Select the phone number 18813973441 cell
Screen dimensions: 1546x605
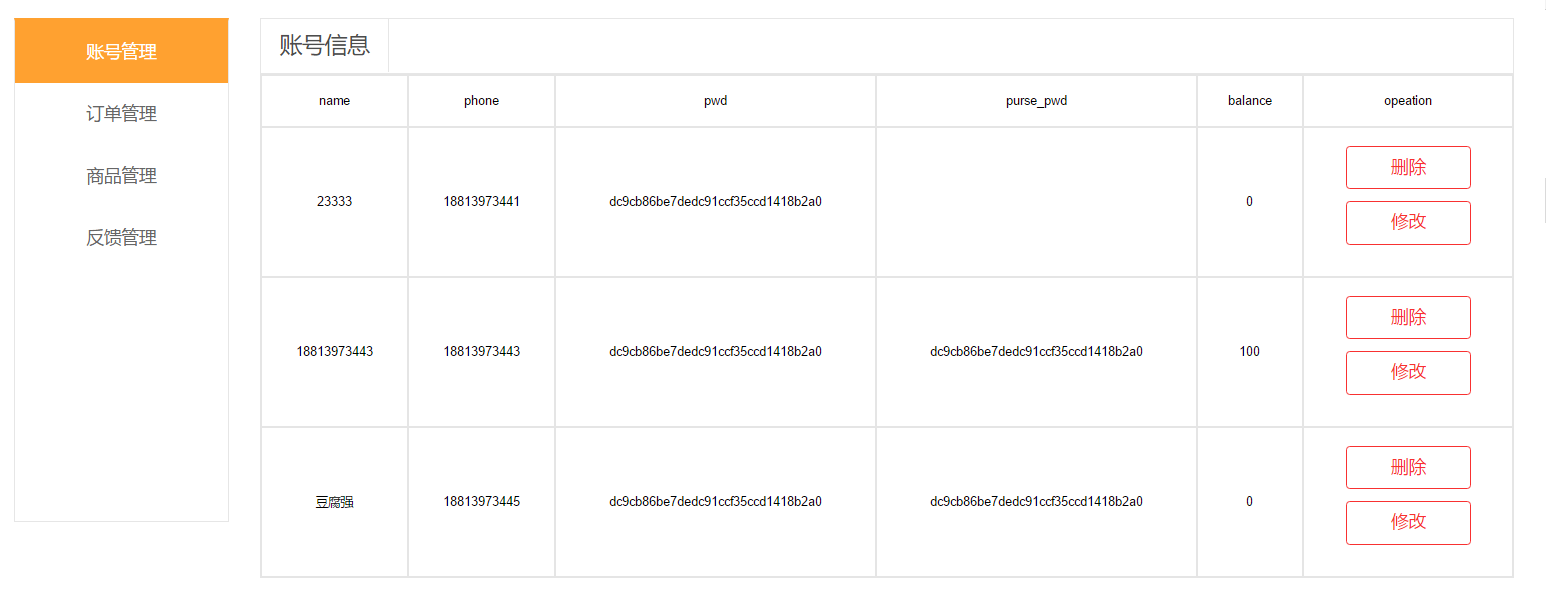[481, 202]
